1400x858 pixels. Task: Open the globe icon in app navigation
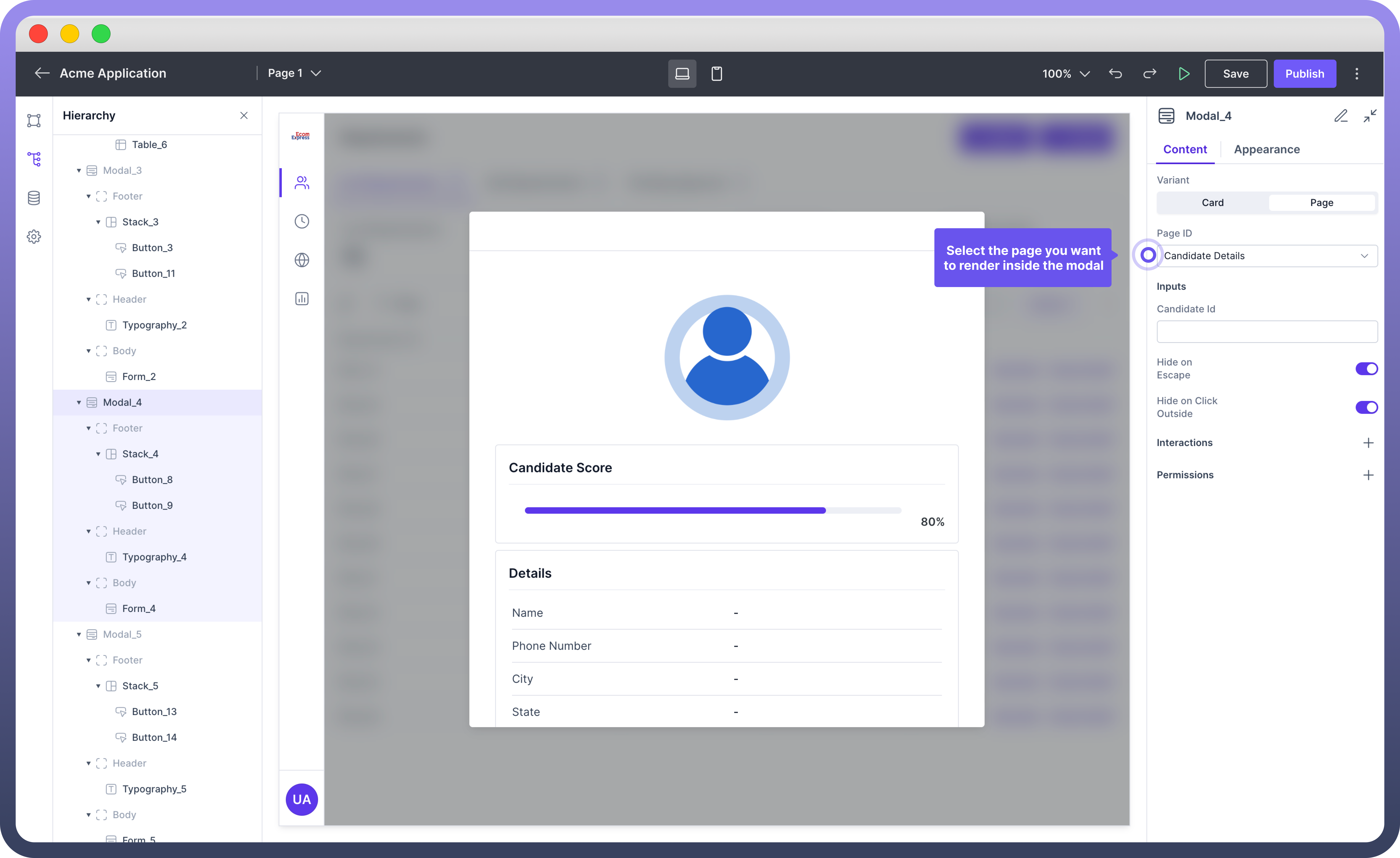click(302, 260)
